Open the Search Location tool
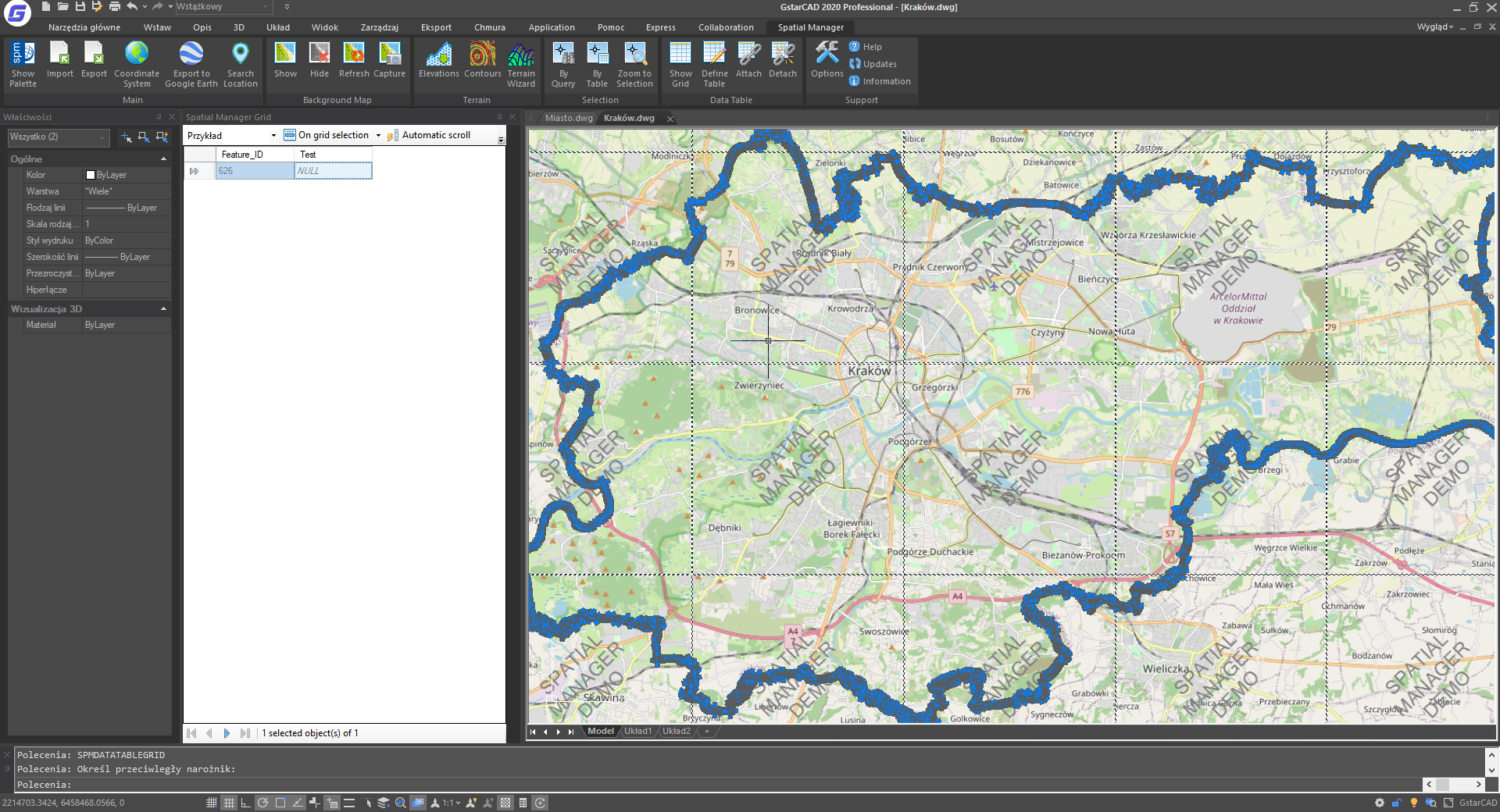Screen dimensions: 1500x812 (x=241, y=64)
